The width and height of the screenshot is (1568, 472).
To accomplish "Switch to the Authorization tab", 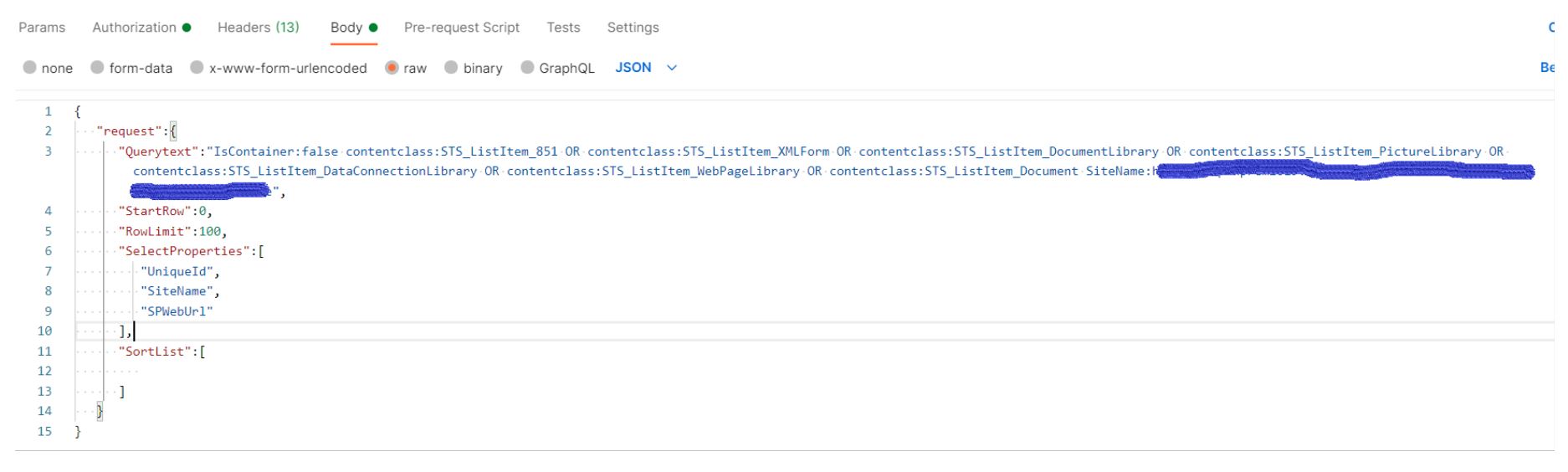I will (141, 28).
